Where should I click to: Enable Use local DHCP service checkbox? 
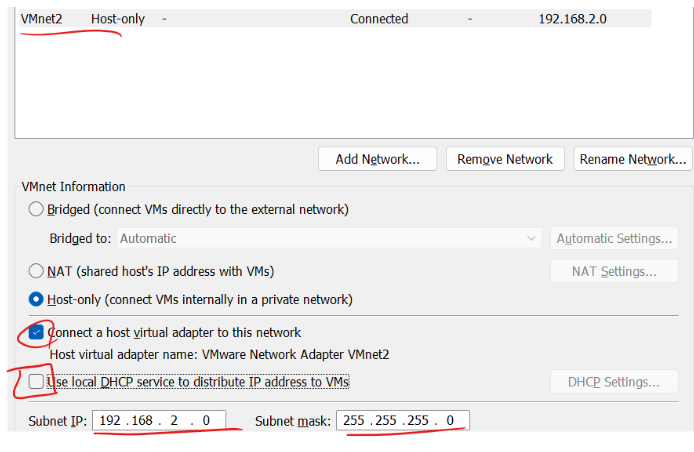point(36,381)
